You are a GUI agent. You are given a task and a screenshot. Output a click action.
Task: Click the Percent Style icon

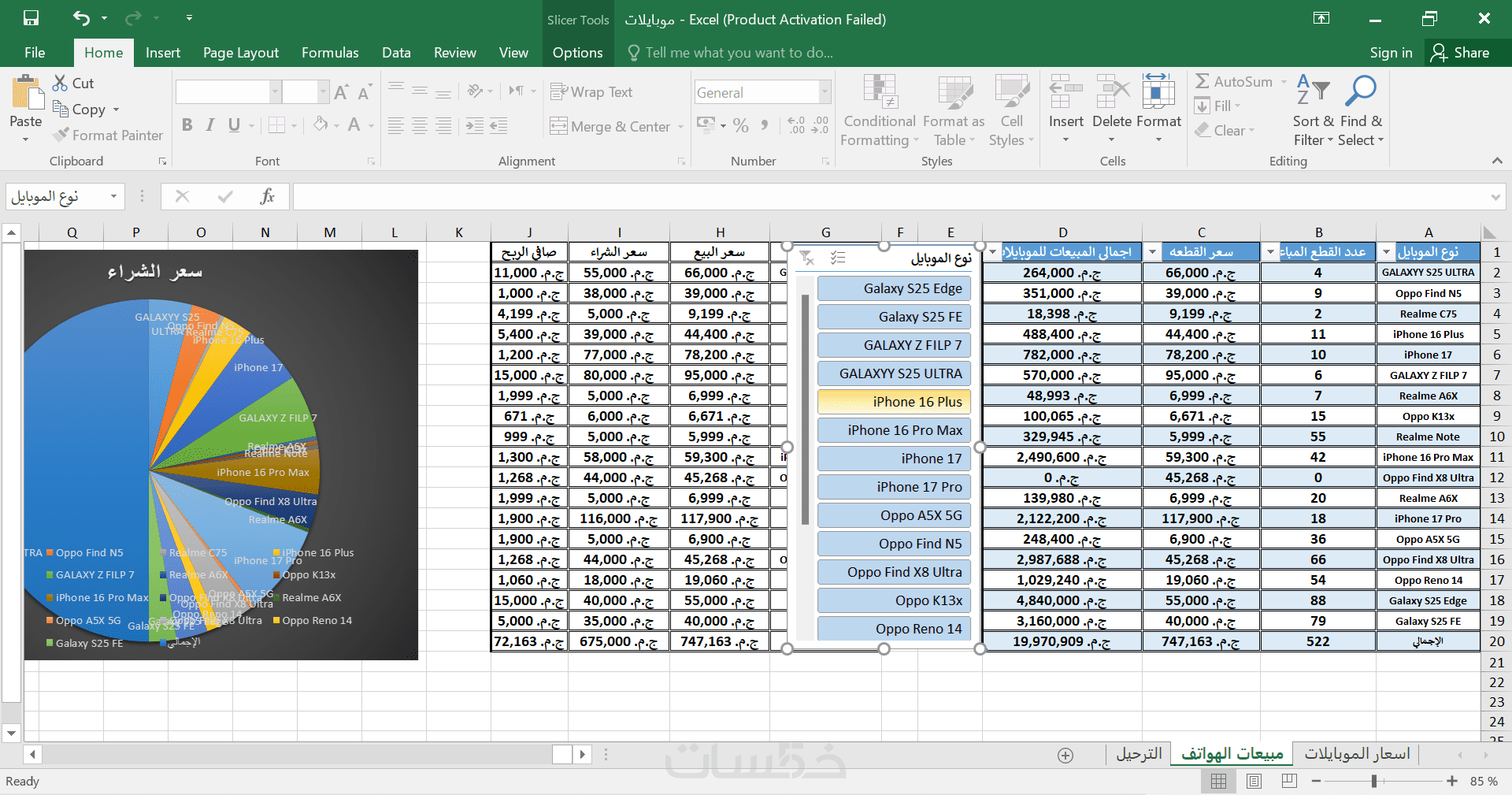tap(740, 125)
